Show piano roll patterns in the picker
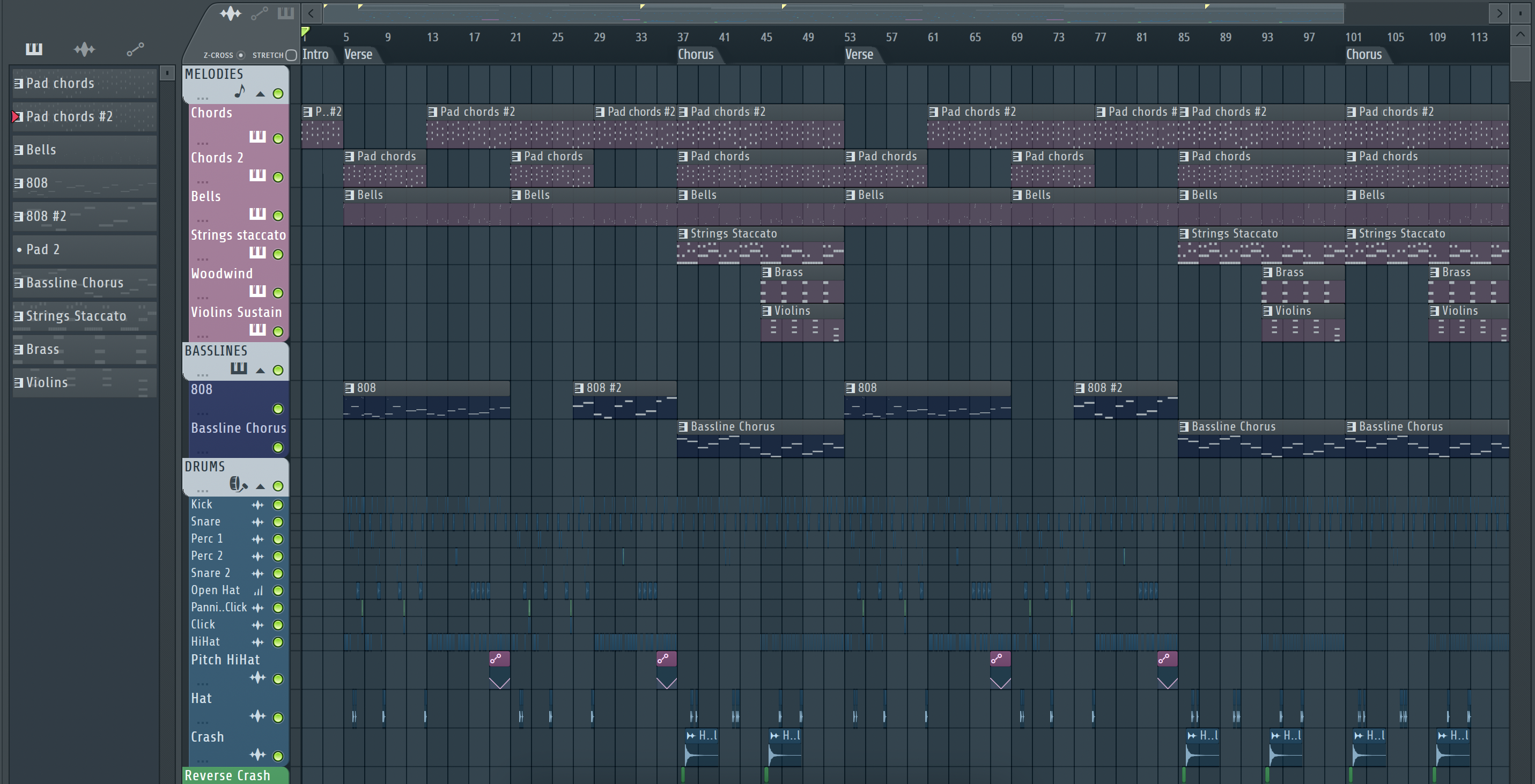 click(x=34, y=49)
